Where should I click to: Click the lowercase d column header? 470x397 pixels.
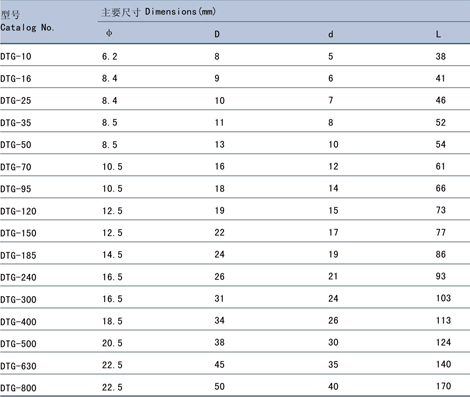(331, 34)
